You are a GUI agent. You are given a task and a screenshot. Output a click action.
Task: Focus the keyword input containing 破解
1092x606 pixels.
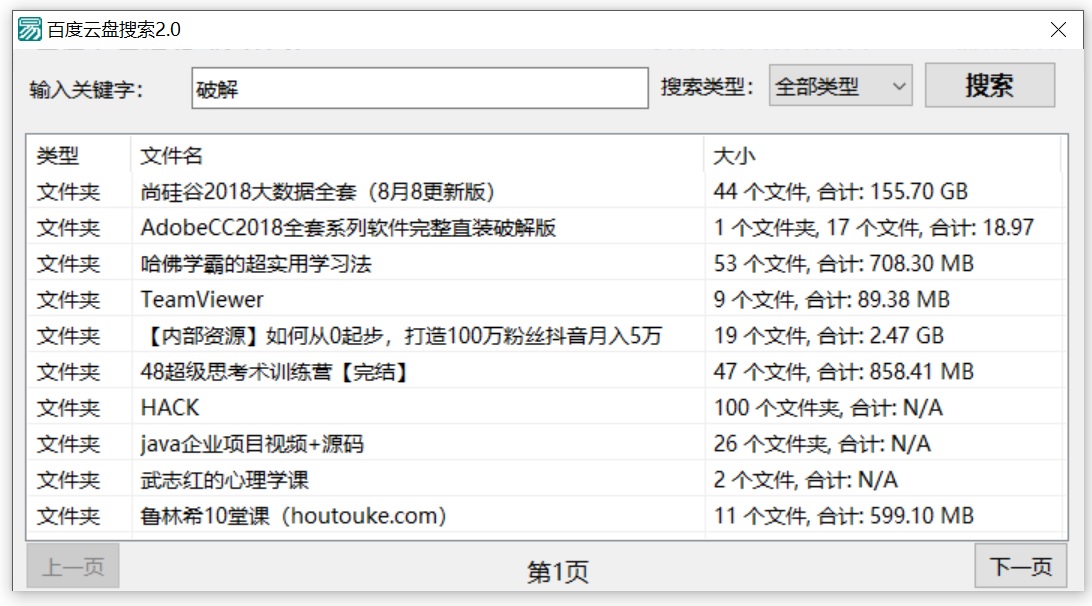pos(420,88)
